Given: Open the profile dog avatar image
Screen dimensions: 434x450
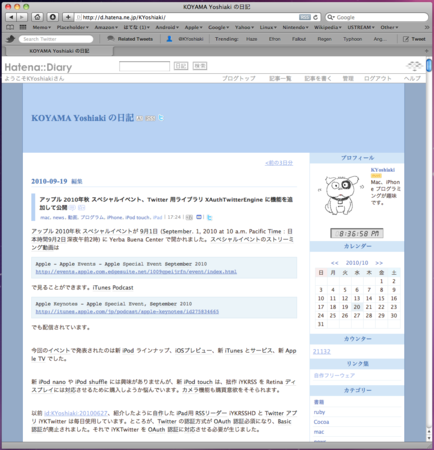Looking at the screenshot, I should click(x=340, y=195).
